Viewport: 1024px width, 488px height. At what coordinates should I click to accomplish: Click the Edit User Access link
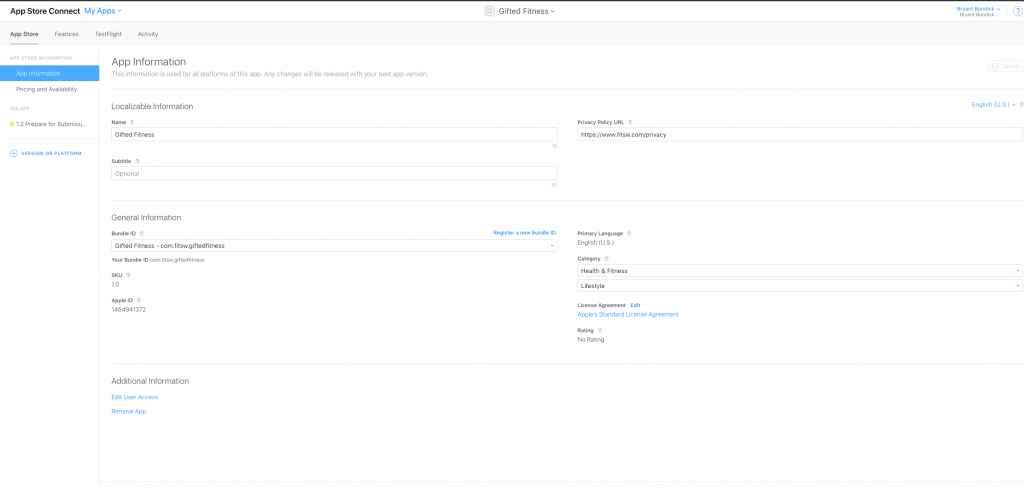tap(135, 397)
